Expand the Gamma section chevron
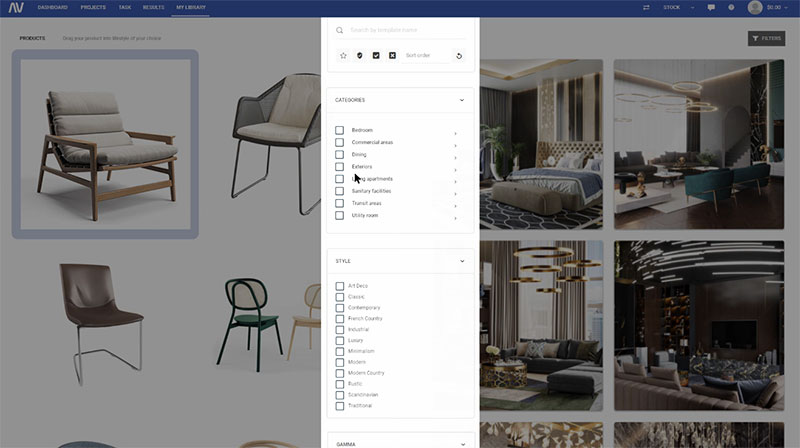Viewport: 800px width, 448px height. pyautogui.click(x=463, y=444)
